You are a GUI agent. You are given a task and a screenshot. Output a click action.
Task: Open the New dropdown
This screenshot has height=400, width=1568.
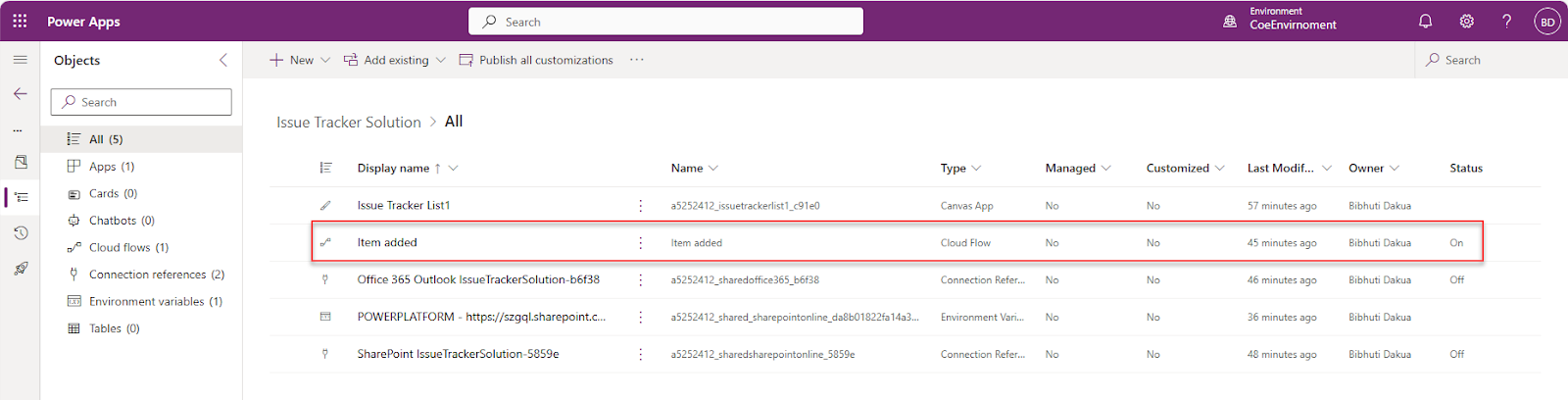tap(300, 60)
